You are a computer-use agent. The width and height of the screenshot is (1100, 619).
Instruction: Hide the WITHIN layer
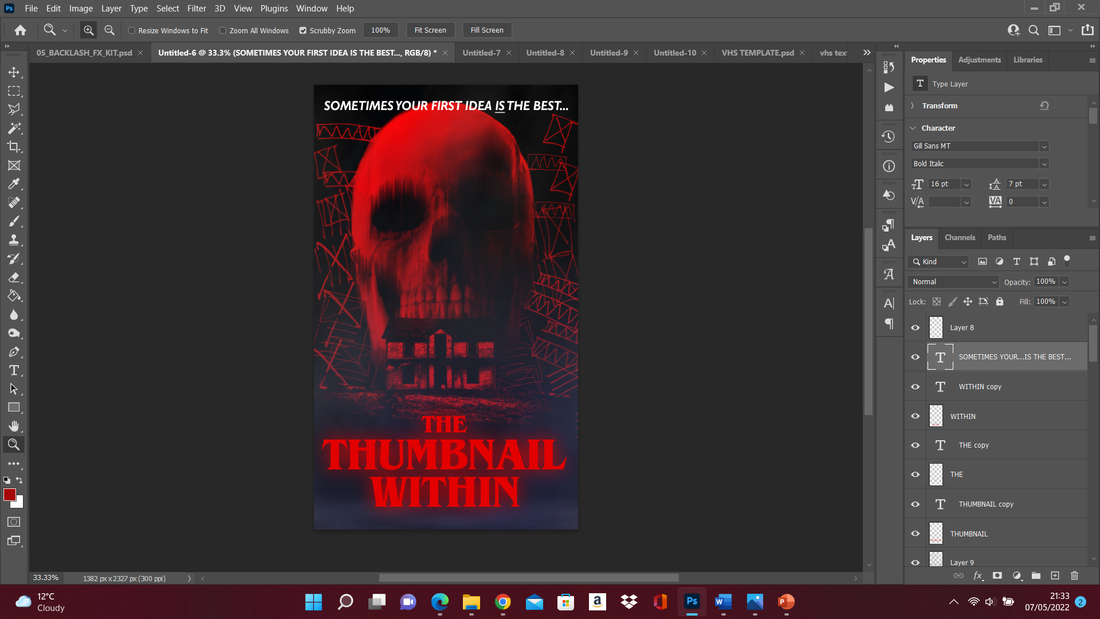click(x=915, y=416)
